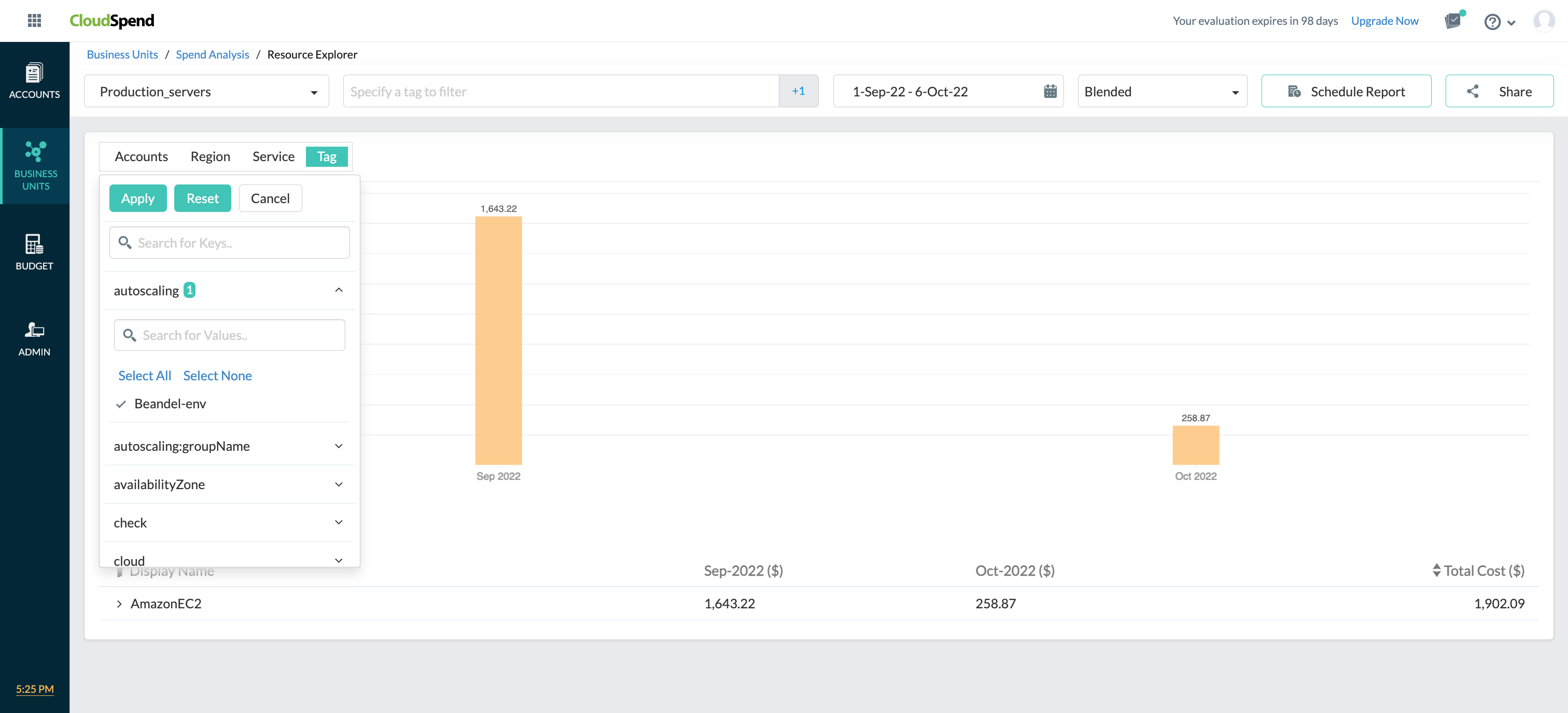This screenshot has height=713, width=1568.
Task: Open the CloudSpend apps grid icon
Action: 35,20
